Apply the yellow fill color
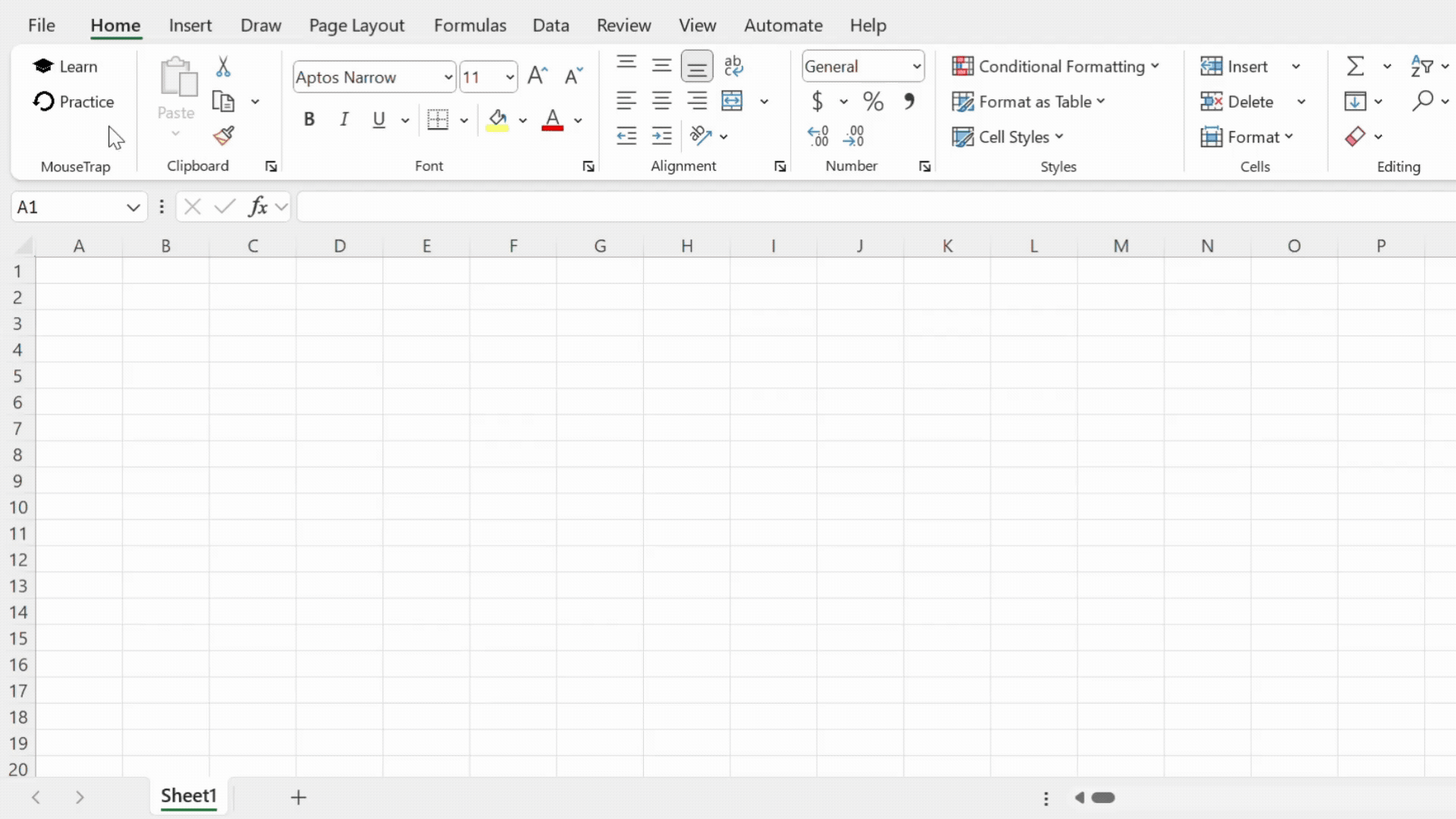 coord(497,120)
